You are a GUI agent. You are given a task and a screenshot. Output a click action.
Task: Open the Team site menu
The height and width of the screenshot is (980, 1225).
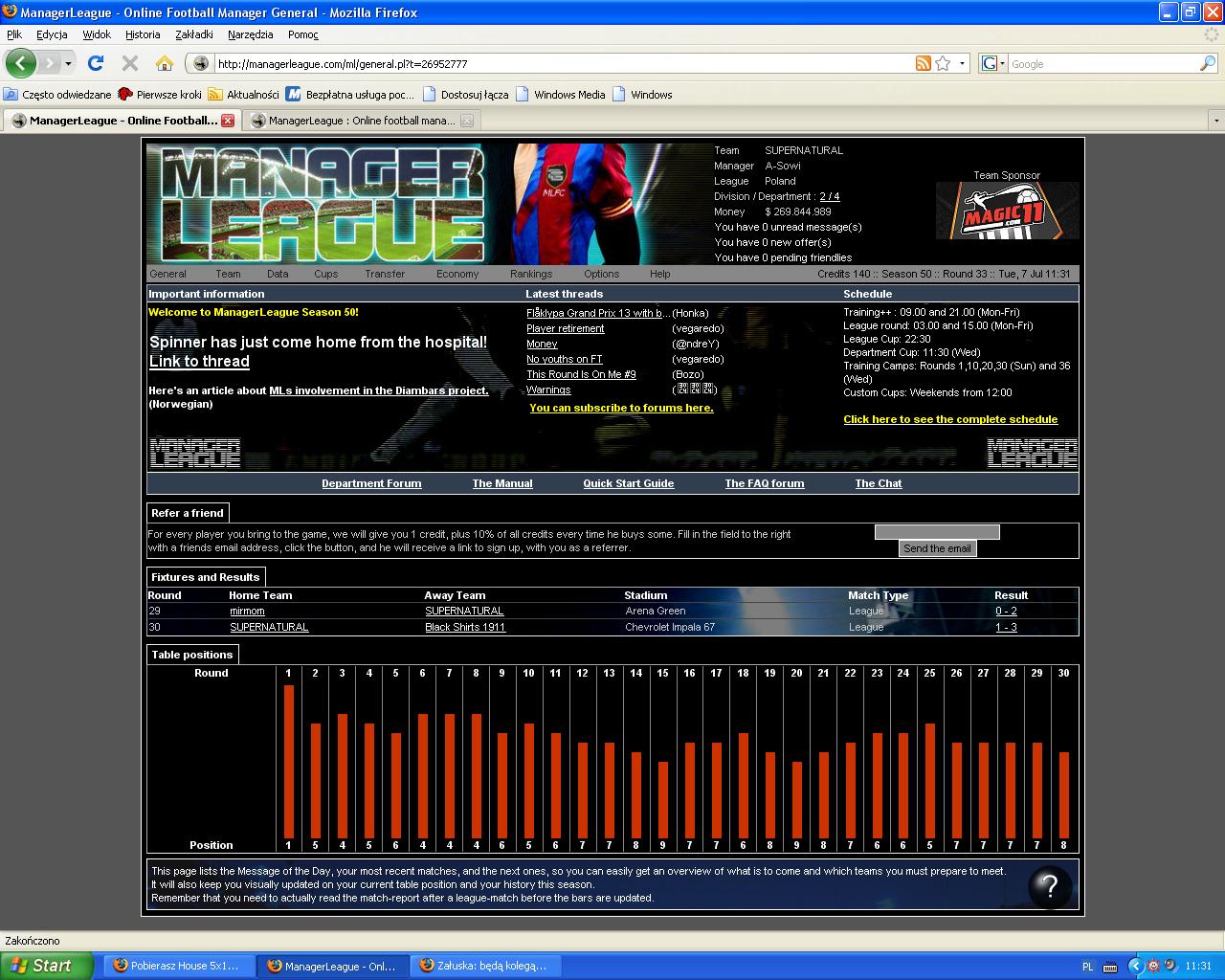[x=228, y=274]
